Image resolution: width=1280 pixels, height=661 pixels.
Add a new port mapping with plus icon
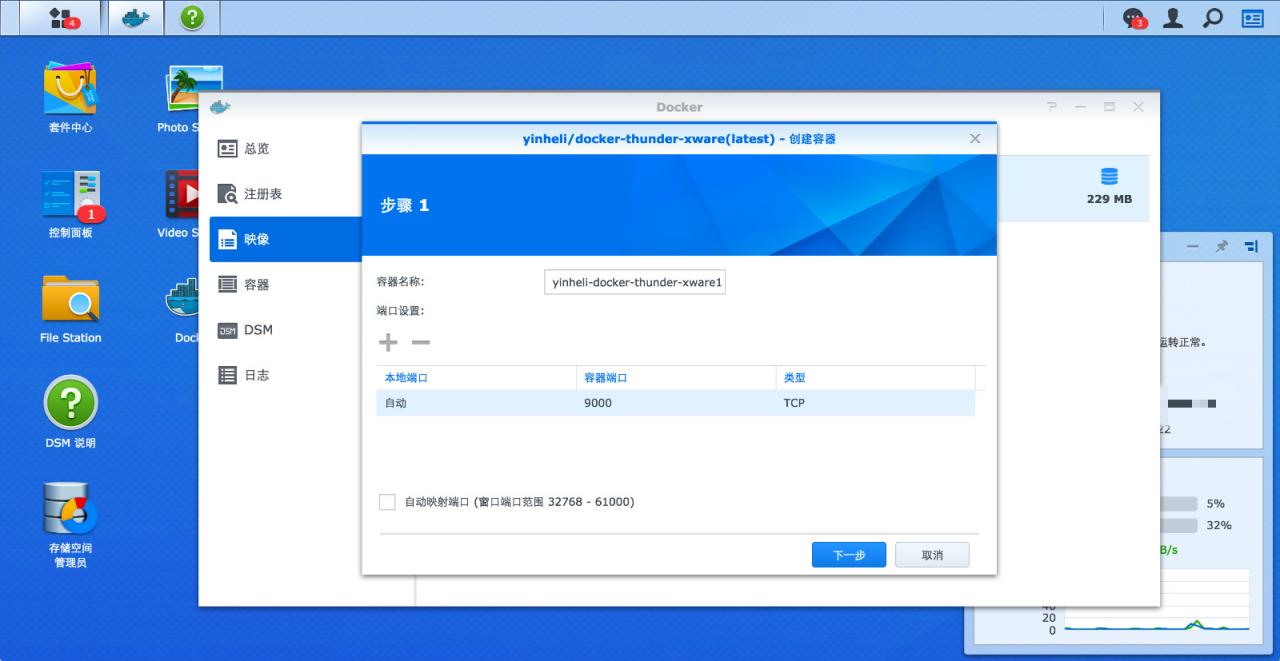point(387,342)
